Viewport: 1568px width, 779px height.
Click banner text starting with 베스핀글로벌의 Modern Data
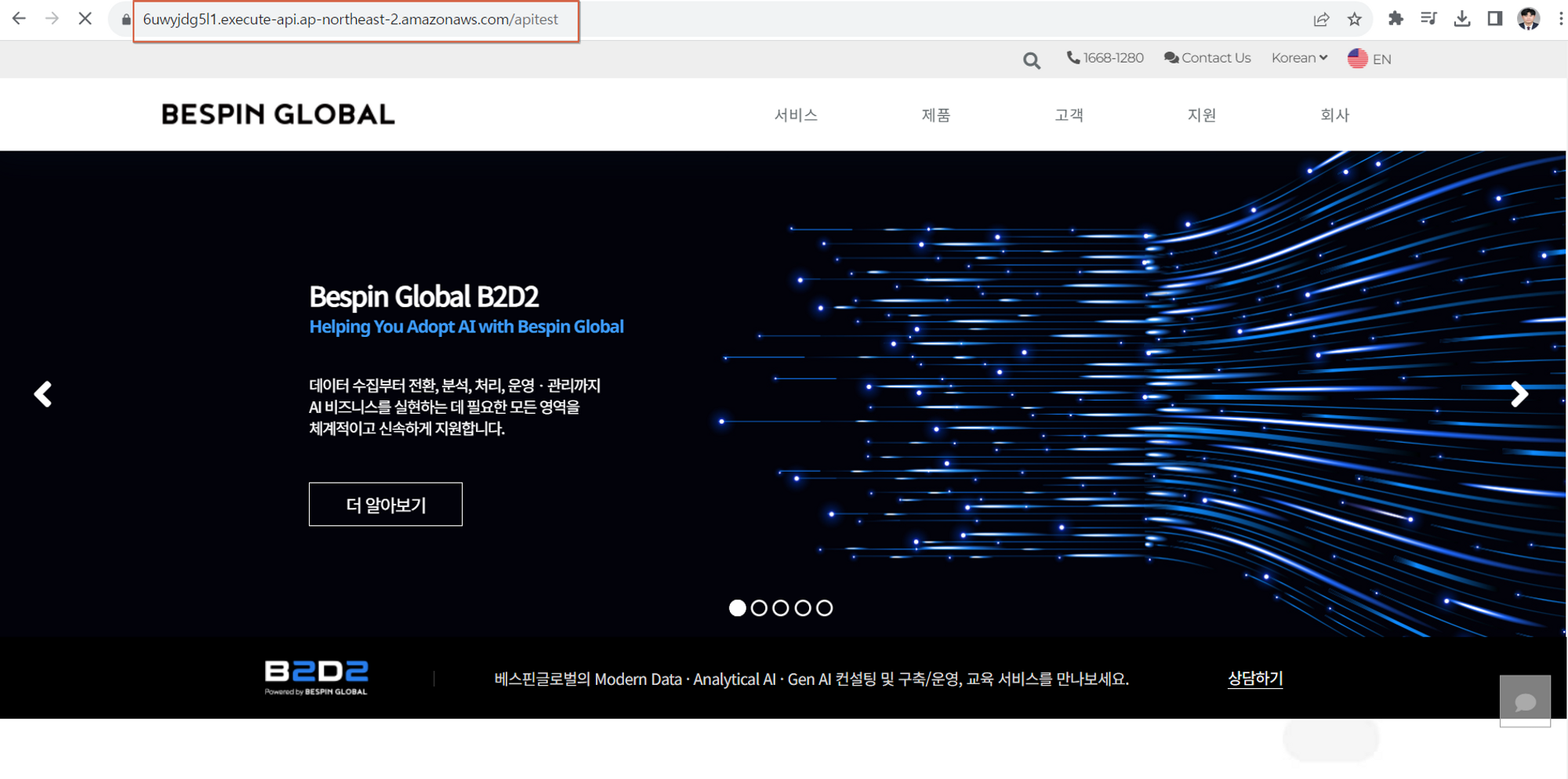pos(811,679)
